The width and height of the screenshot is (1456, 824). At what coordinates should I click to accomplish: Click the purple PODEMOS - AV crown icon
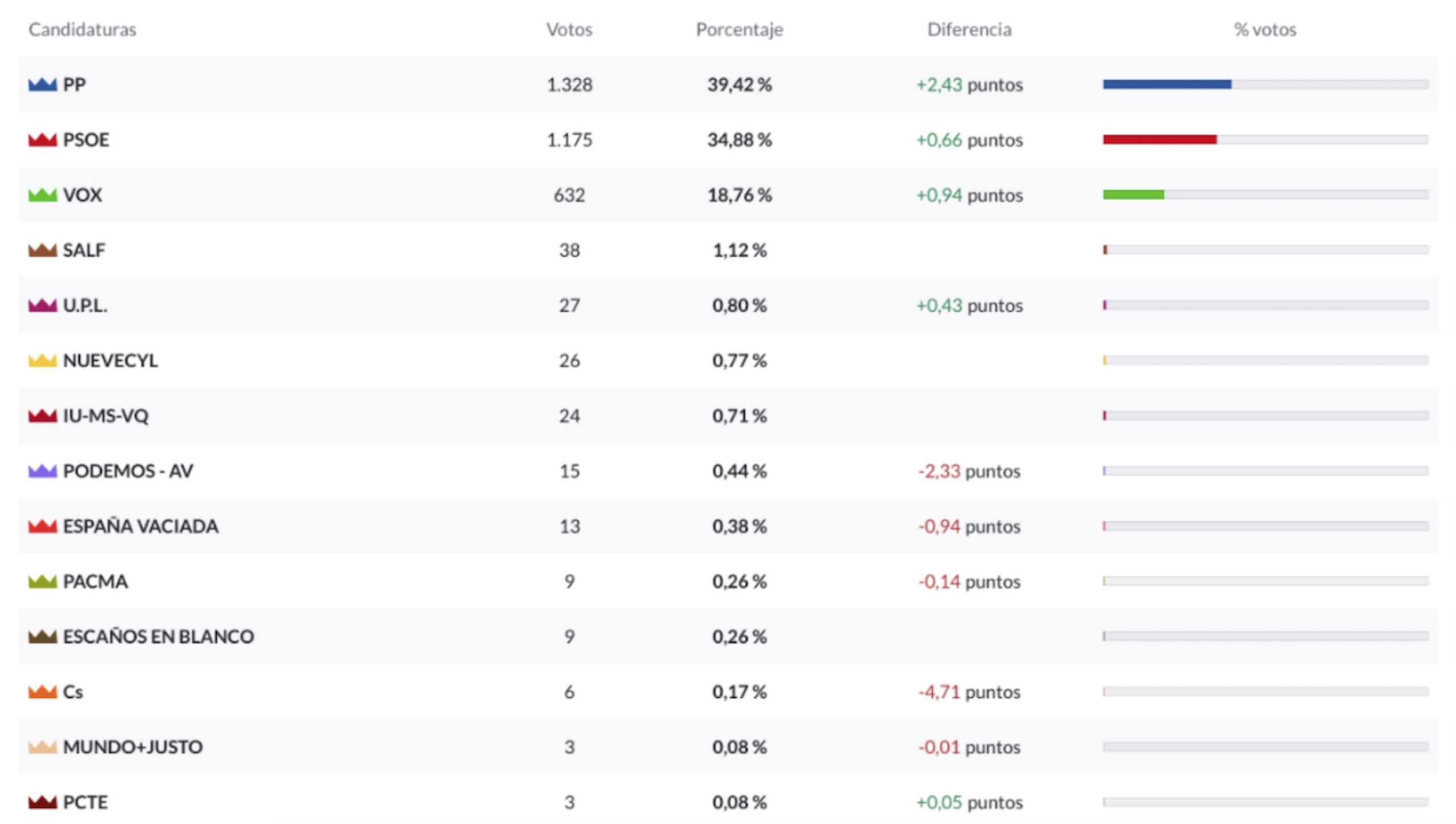[x=43, y=471]
